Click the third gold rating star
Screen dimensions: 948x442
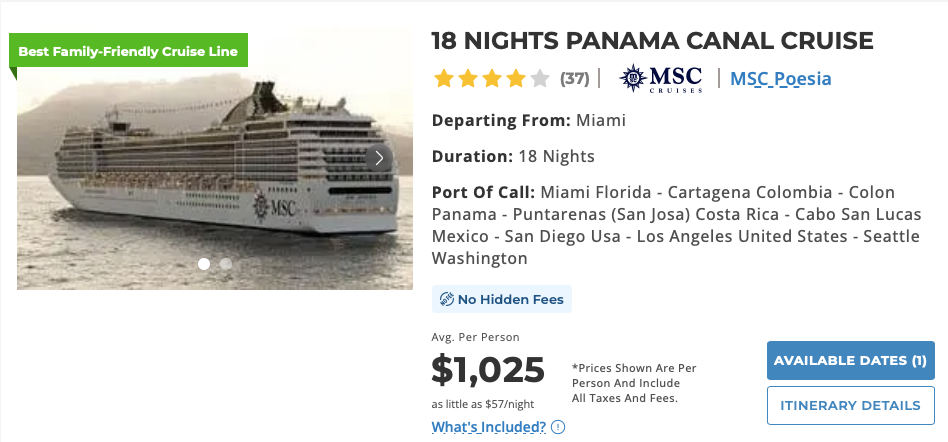[x=492, y=78]
